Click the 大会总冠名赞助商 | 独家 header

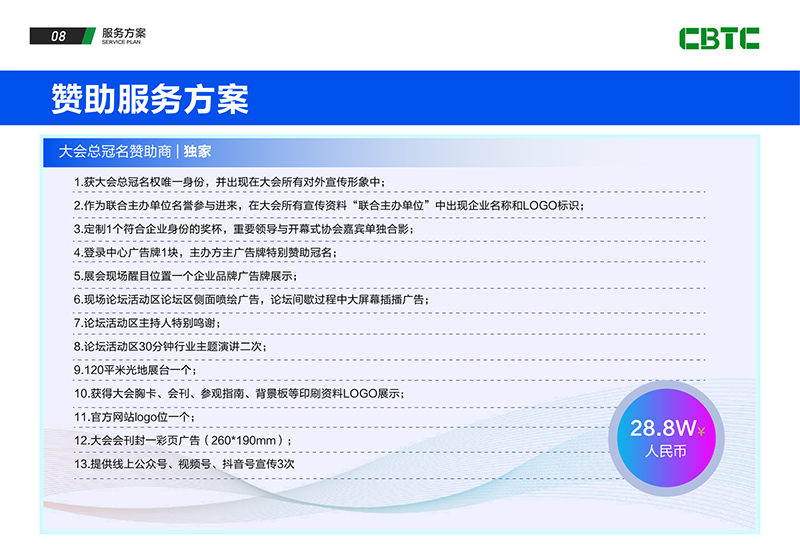135,152
